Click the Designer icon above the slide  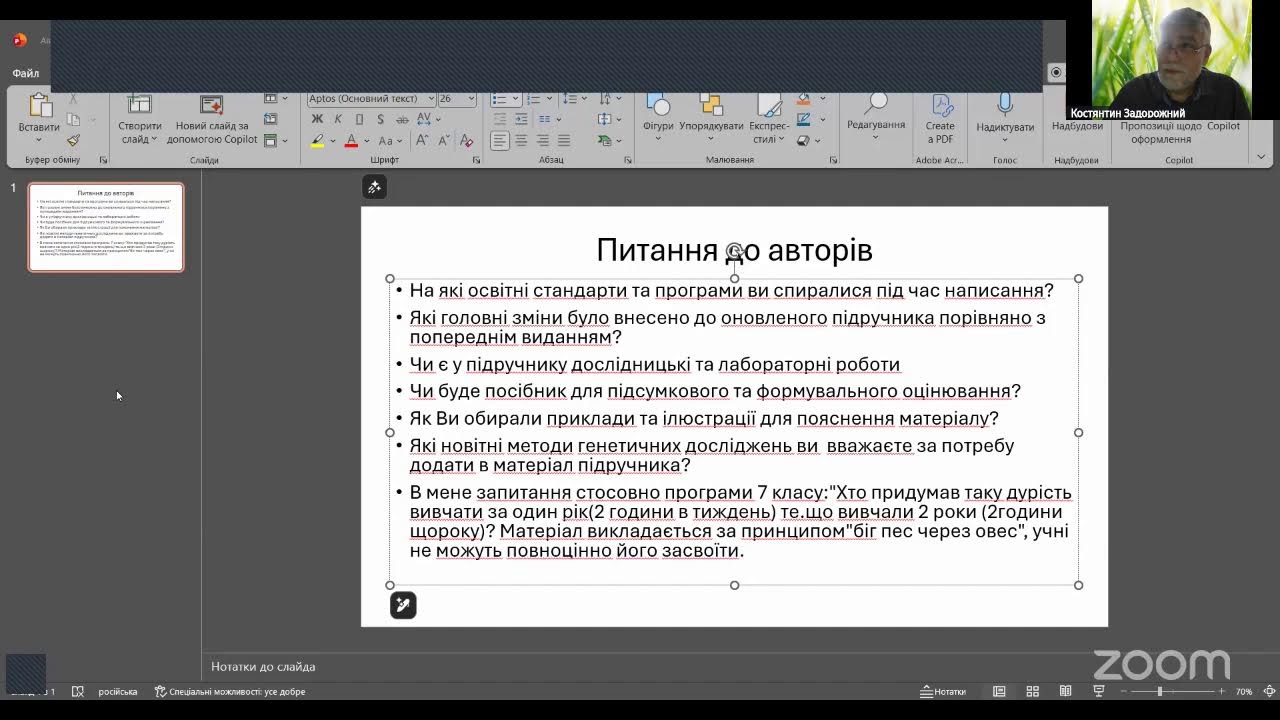[374, 187]
